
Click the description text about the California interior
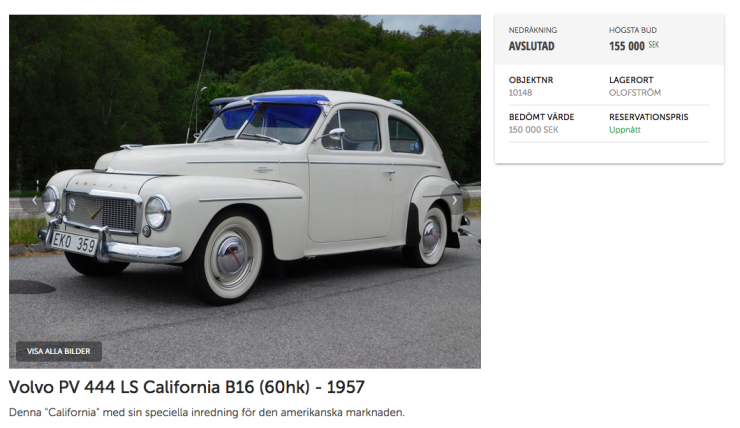[207, 412]
